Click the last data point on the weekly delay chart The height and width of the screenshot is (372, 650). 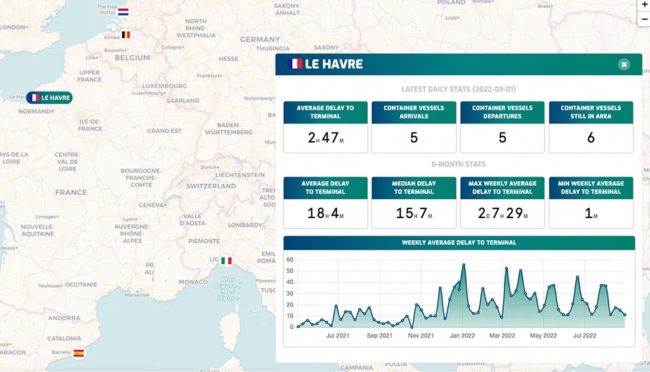625,315
